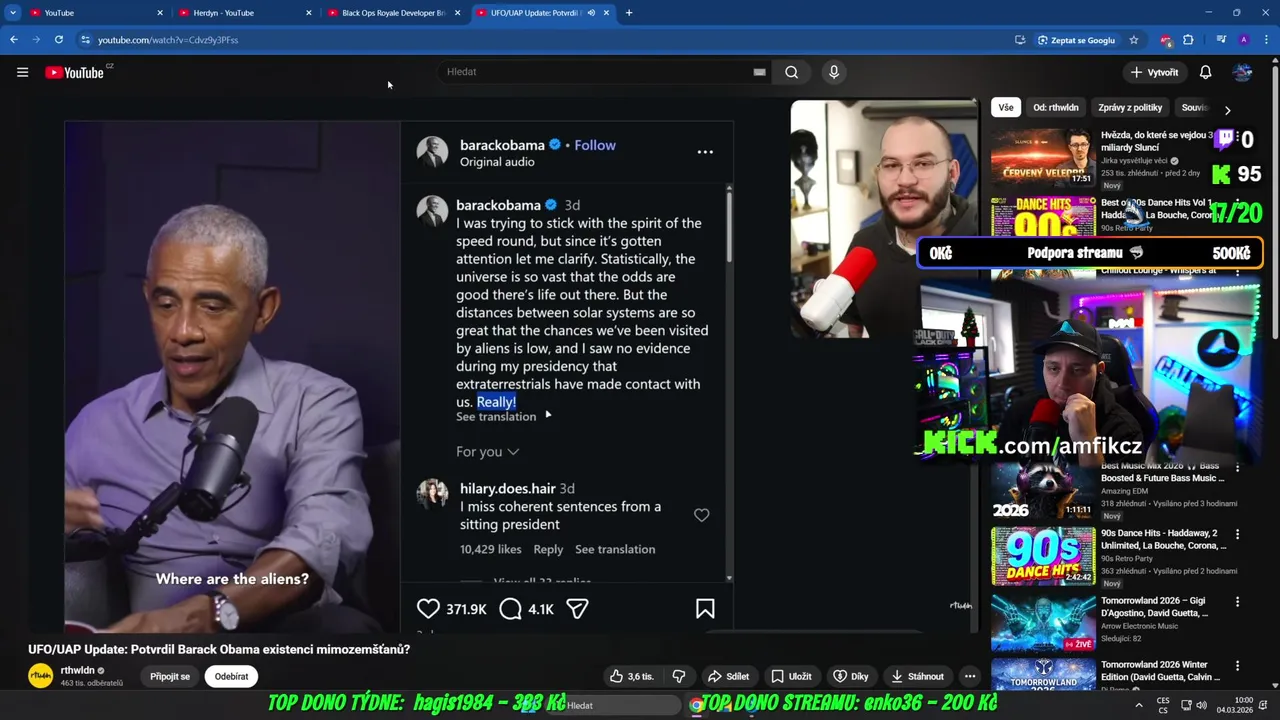Open YouTube notifications bell
Viewport: 1280px width, 720px height.
(x=1205, y=72)
